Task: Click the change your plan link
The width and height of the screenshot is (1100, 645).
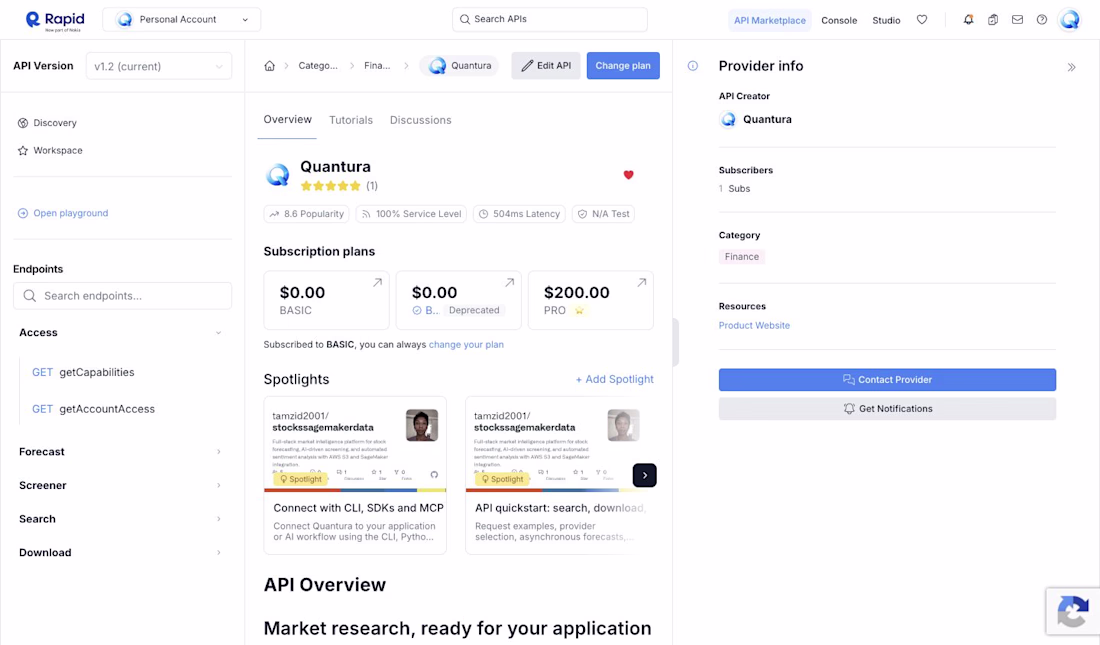Action: tap(466, 345)
